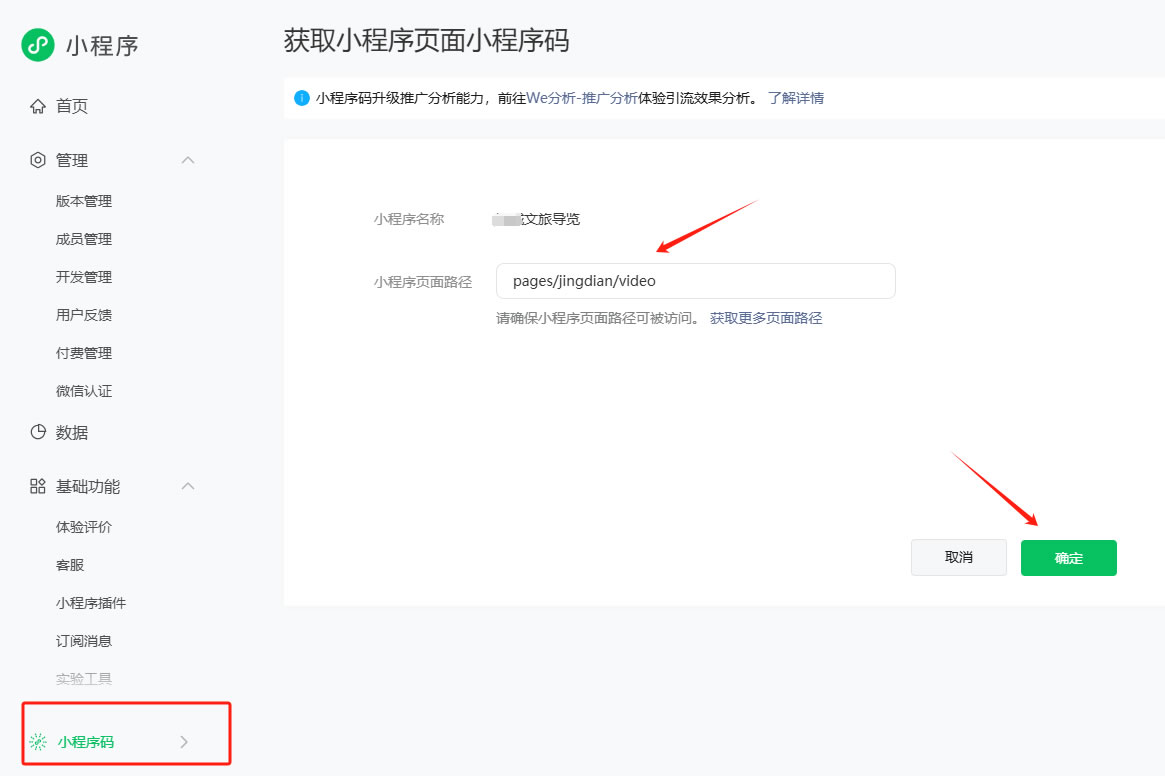Click the blue info icon in the notice bar
Viewport: 1165px width, 776px height.
click(302, 98)
